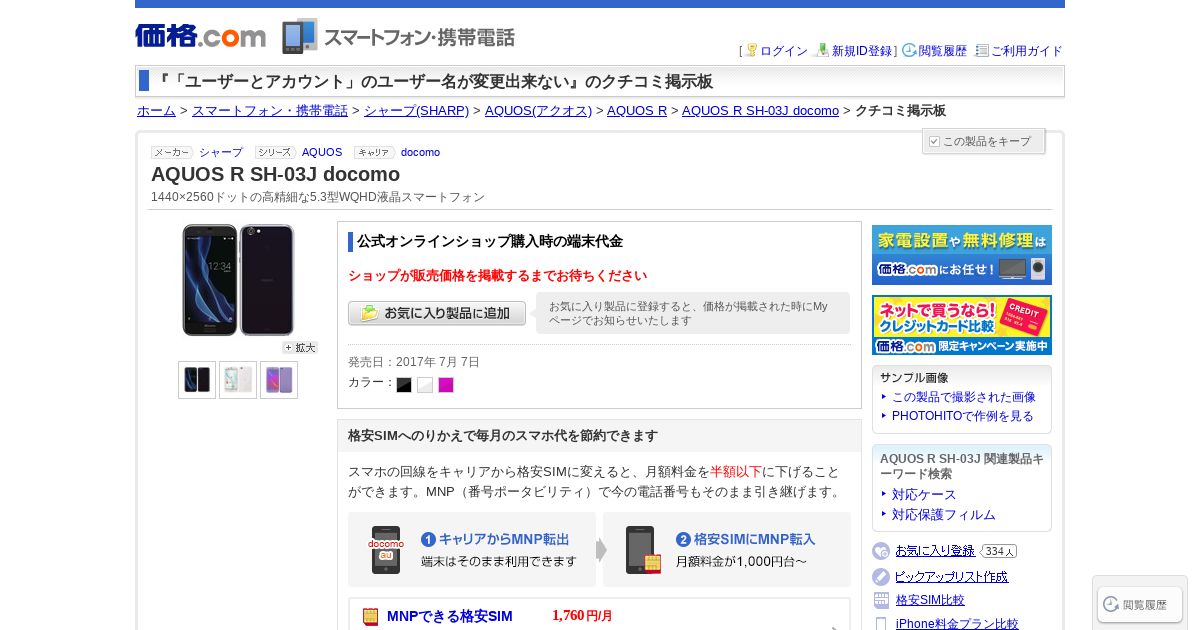1200x630 pixels.
Task: Open この製品で撮影された画像 link
Action: (x=964, y=397)
